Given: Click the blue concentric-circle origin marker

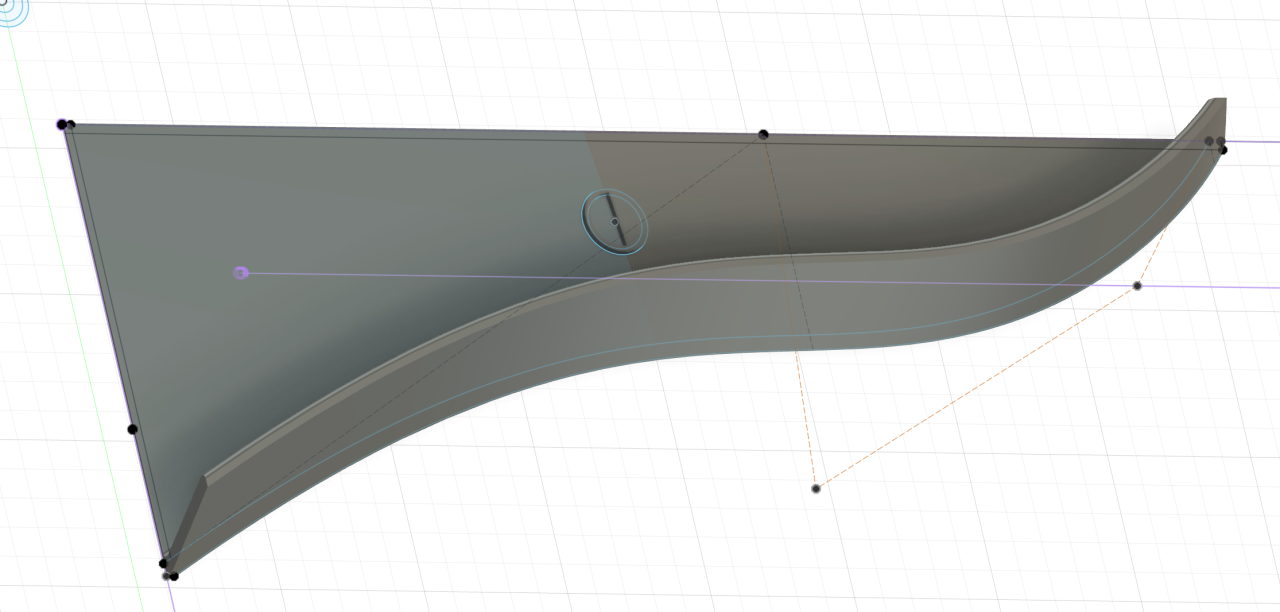Looking at the screenshot, I should tap(10, 9).
